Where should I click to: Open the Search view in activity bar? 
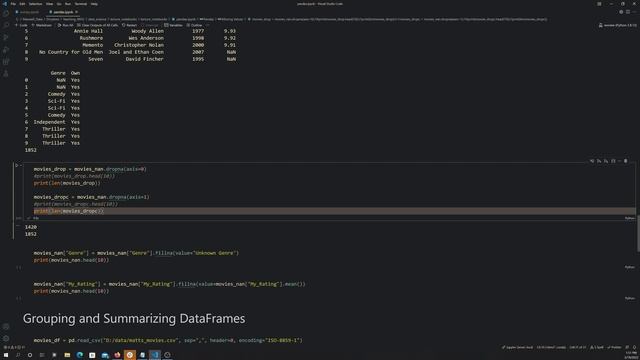click(x=6, y=25)
